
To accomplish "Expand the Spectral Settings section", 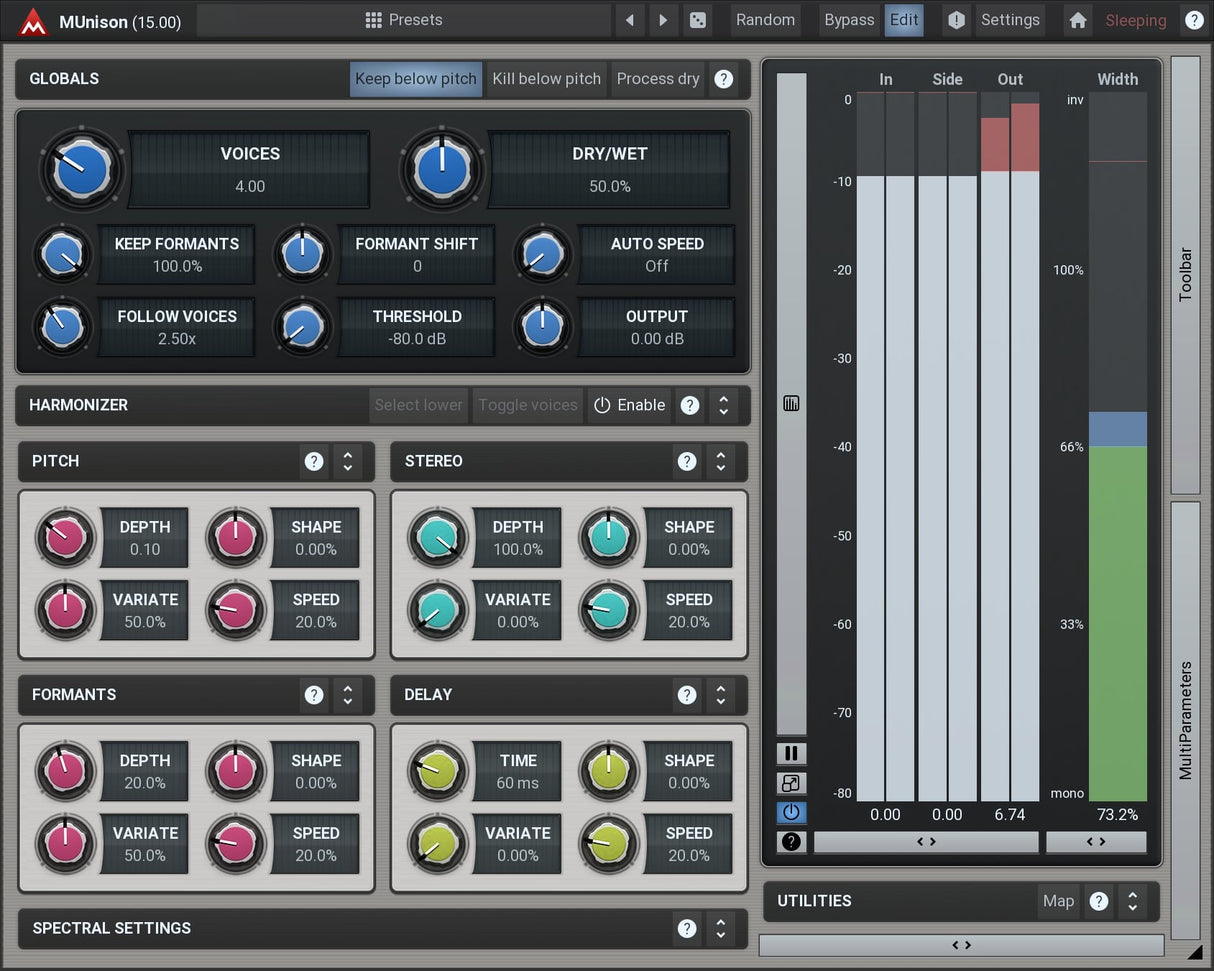I will 720,928.
